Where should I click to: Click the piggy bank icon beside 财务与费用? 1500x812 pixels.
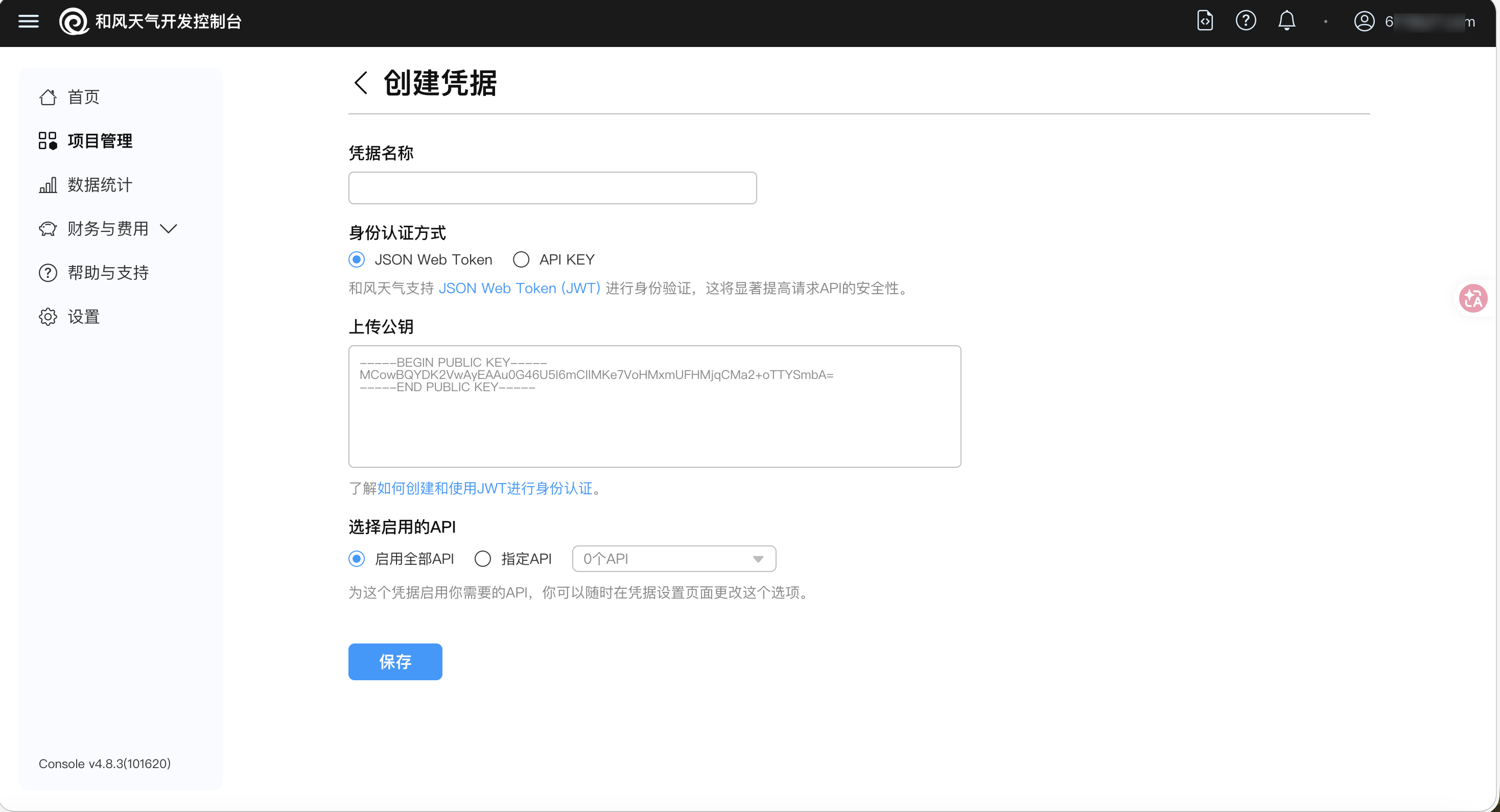click(x=48, y=229)
